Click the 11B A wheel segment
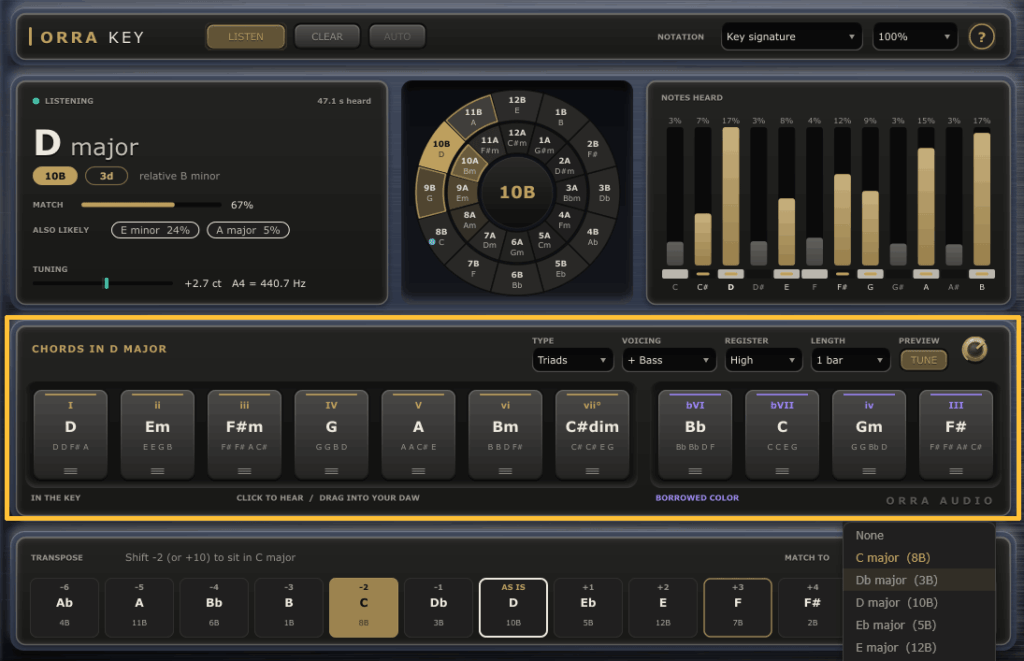1024x661 pixels. coord(473,117)
